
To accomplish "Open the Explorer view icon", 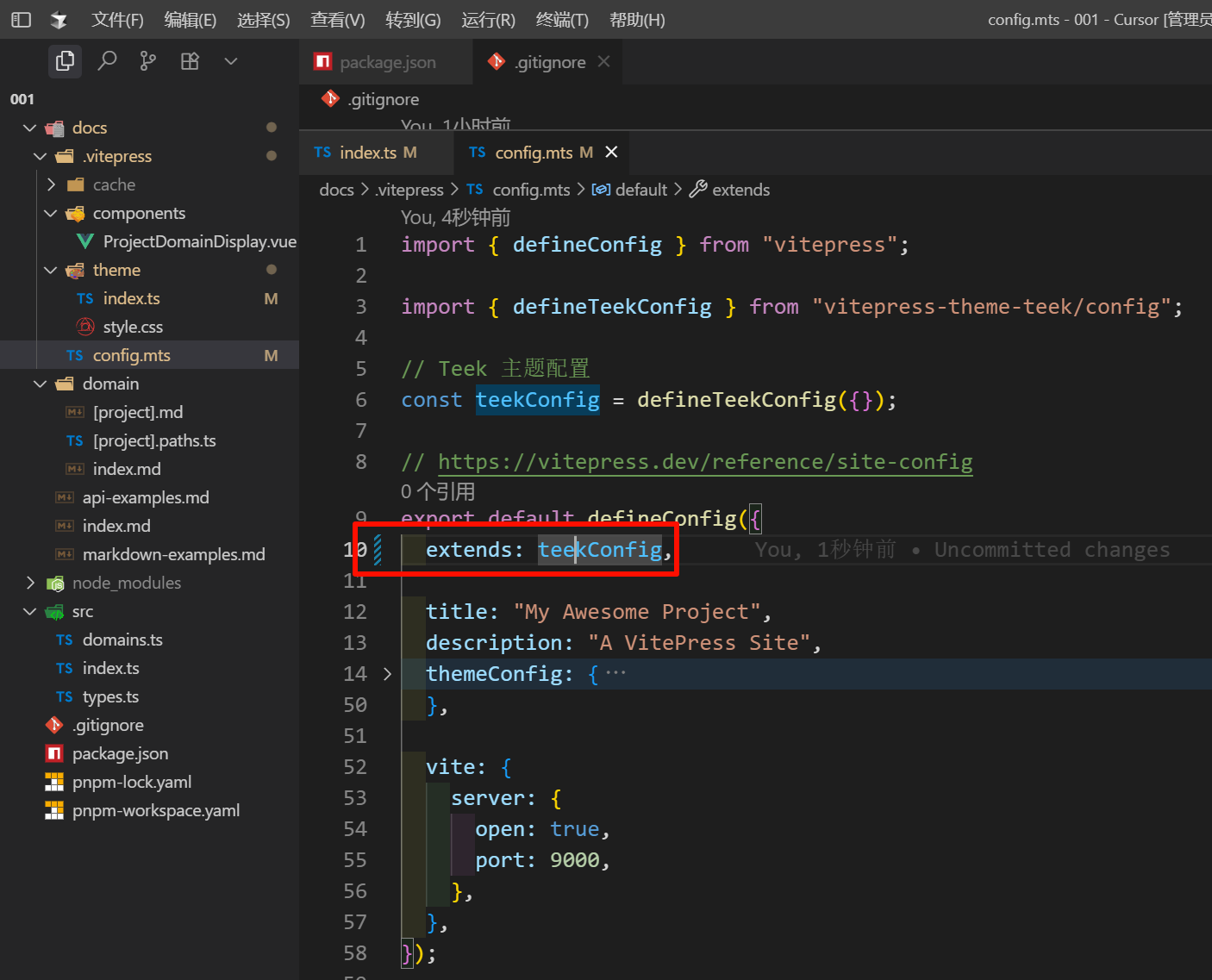I will tap(65, 61).
